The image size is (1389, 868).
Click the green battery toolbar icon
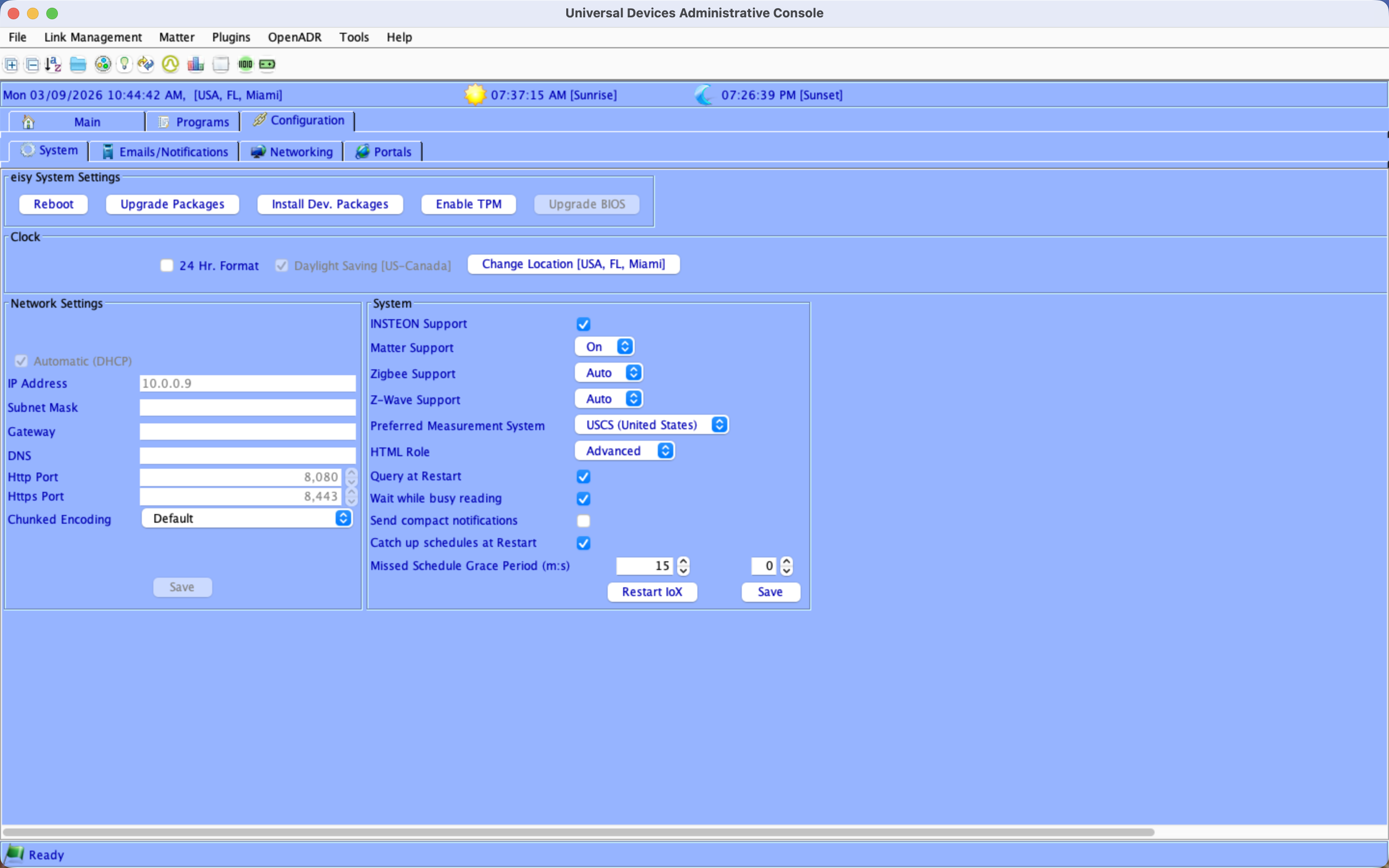tap(268, 64)
